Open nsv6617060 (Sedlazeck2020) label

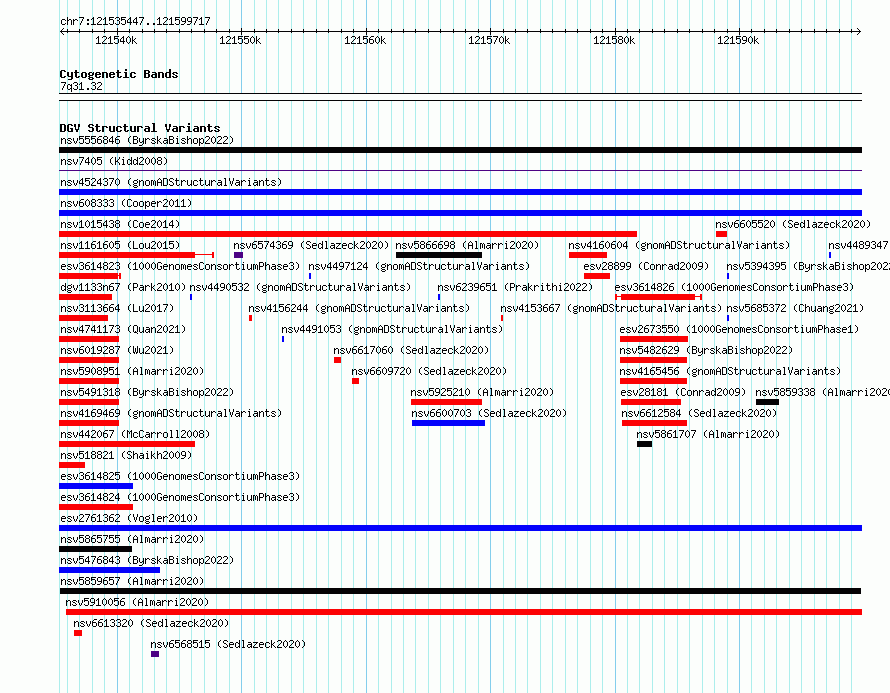411,350
